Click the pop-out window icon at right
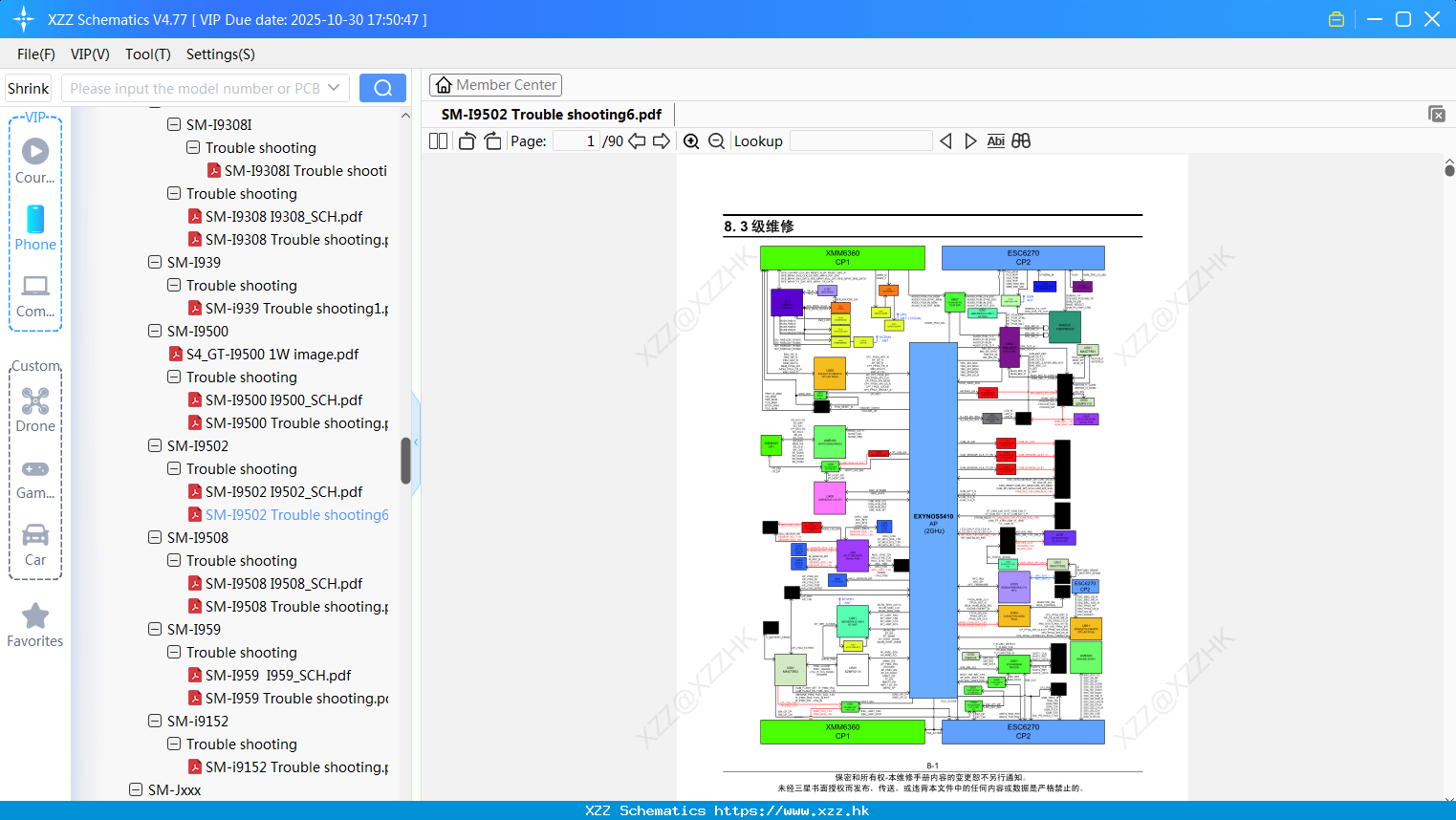The height and width of the screenshot is (820, 1456). (x=1437, y=114)
